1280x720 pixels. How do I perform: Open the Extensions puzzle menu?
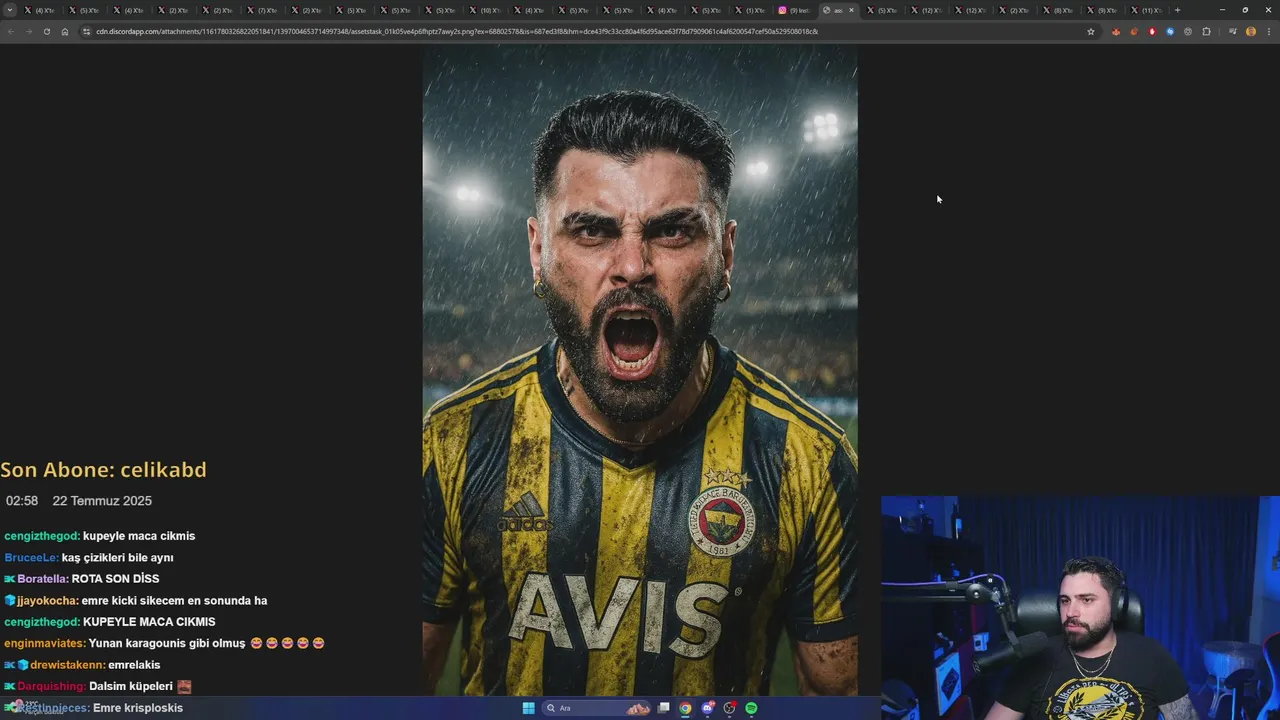pos(1206,31)
